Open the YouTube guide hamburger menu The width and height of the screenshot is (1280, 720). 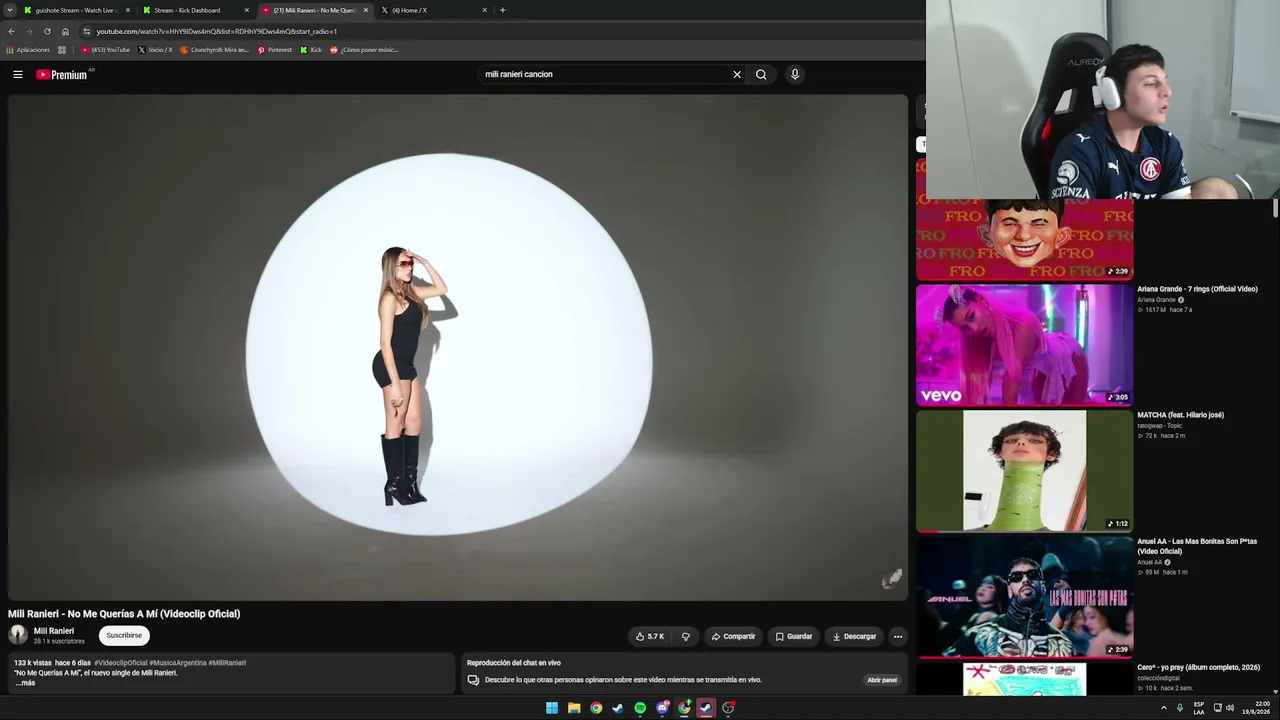(18, 74)
